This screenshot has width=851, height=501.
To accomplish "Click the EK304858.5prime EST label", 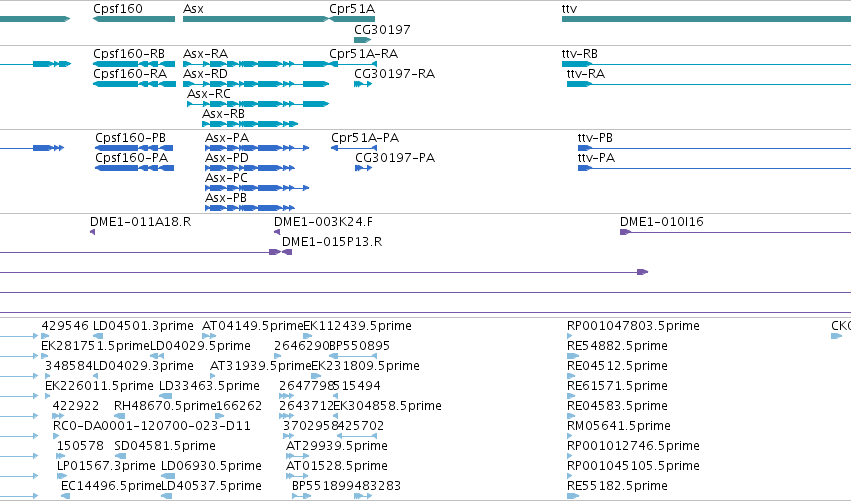I will click(x=387, y=406).
